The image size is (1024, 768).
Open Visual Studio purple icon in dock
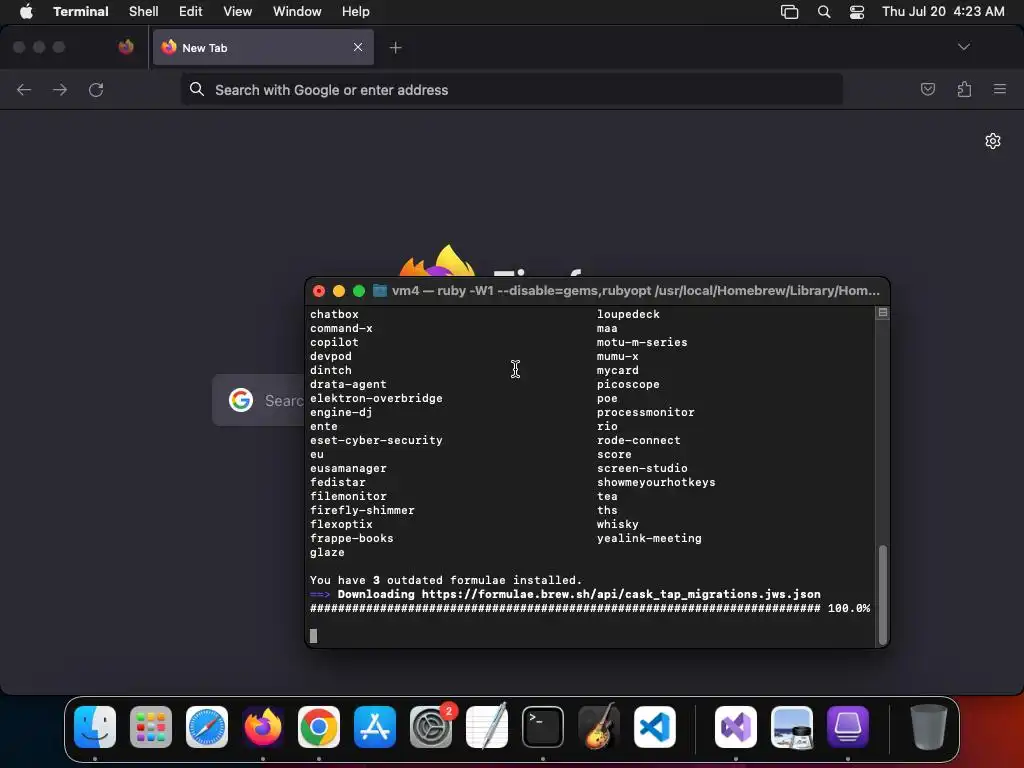736,727
